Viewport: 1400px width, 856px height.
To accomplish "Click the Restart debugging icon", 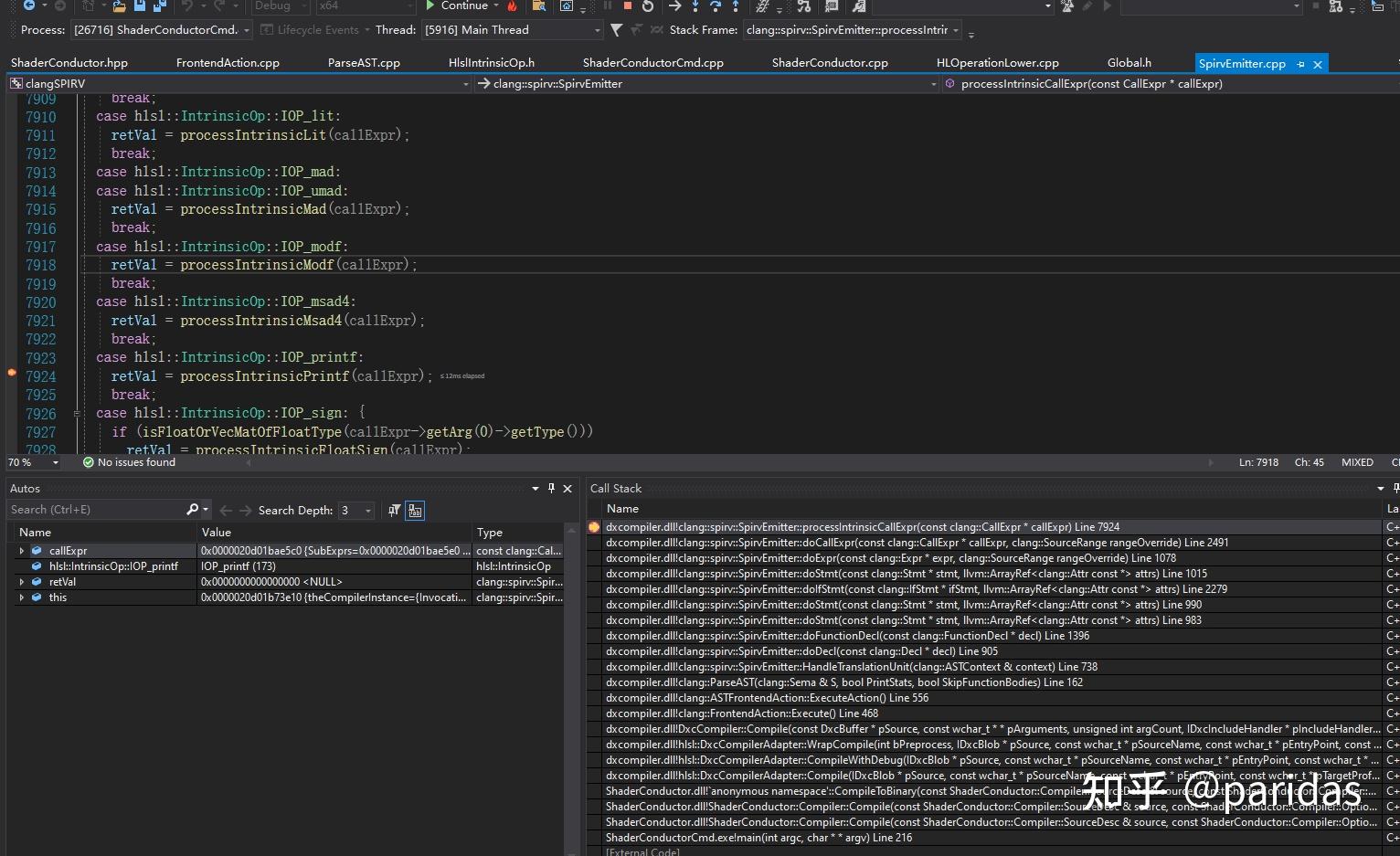I will coord(648,5).
